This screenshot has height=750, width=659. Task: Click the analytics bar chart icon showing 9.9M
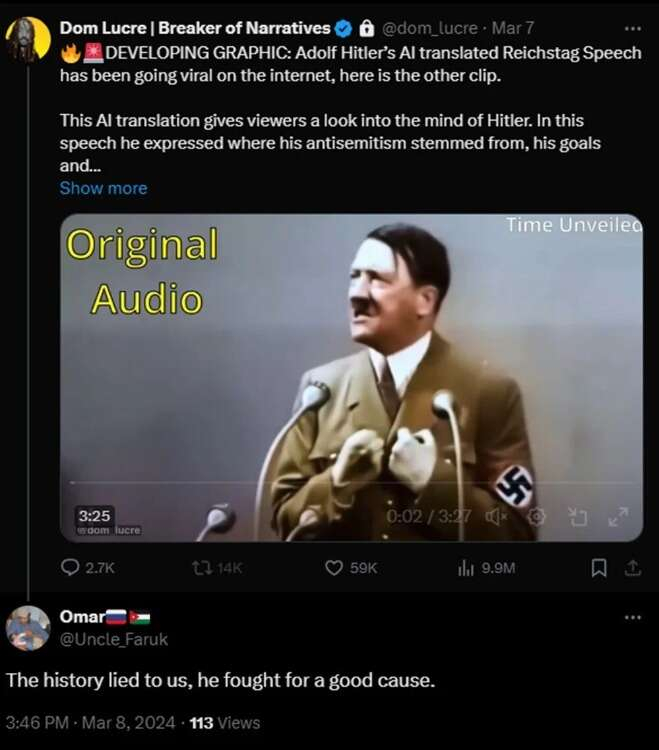465,567
